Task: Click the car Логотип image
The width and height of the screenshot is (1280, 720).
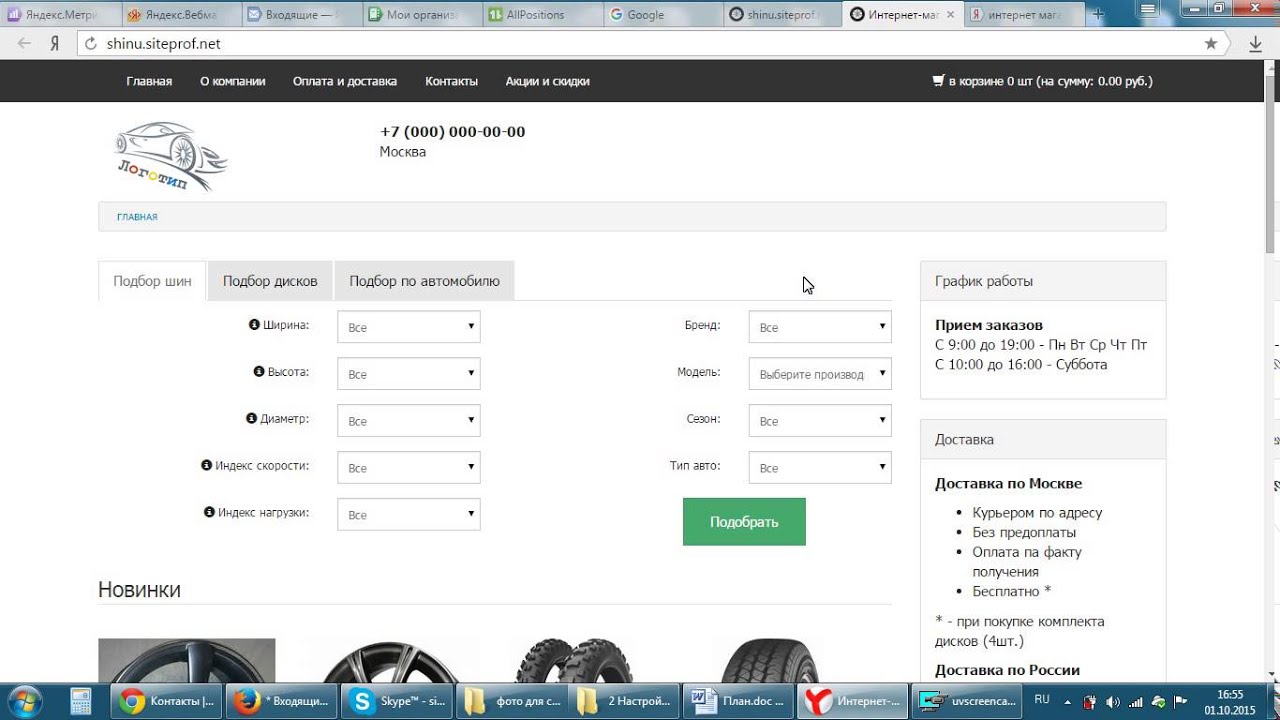Action: point(170,156)
